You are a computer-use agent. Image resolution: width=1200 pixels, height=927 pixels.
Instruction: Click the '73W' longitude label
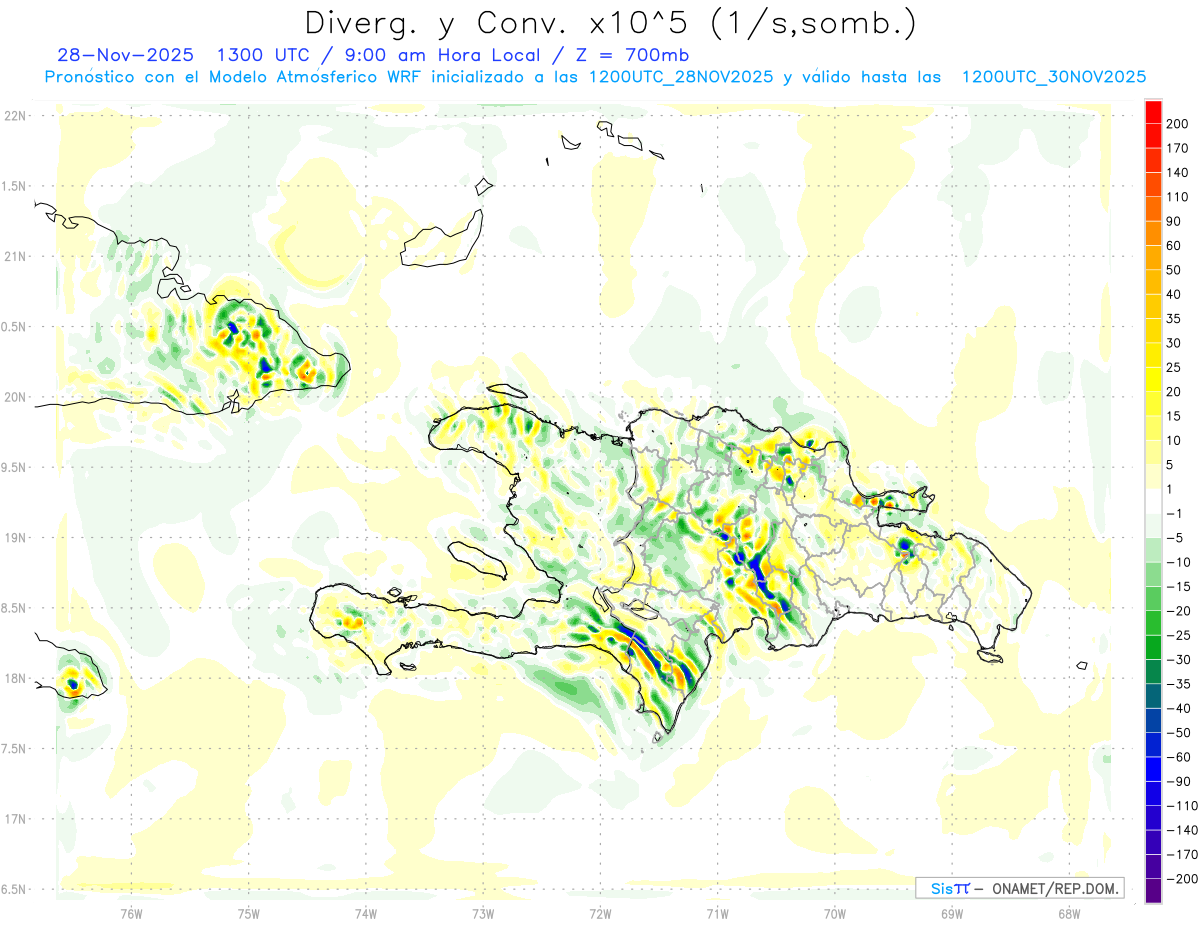[x=483, y=913]
